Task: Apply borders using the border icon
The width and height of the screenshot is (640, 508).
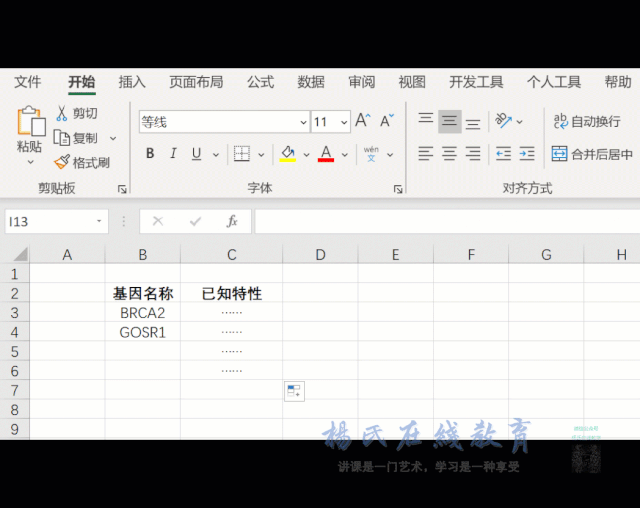Action: click(242, 154)
